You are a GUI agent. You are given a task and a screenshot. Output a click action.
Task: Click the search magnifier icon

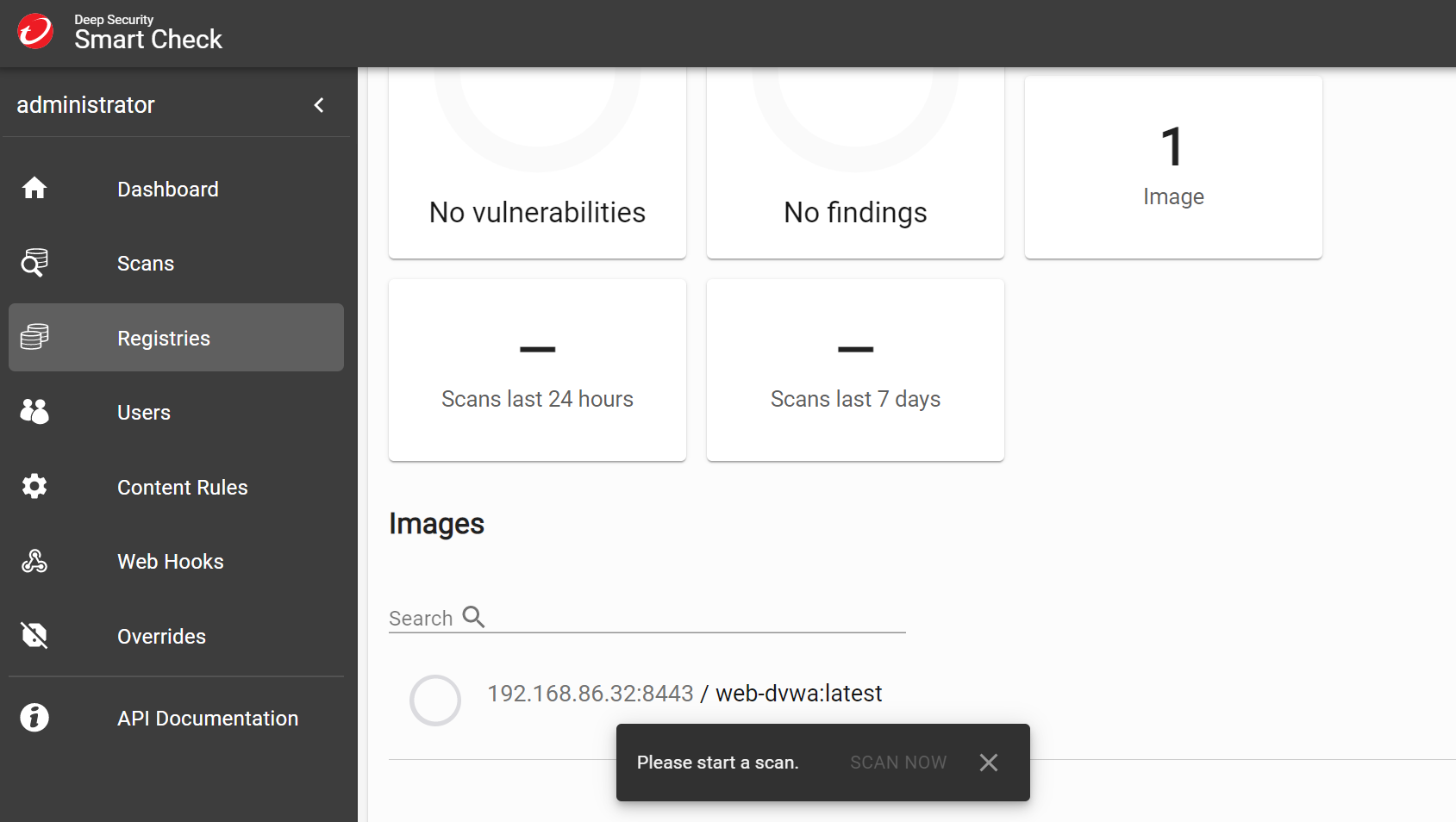(473, 617)
